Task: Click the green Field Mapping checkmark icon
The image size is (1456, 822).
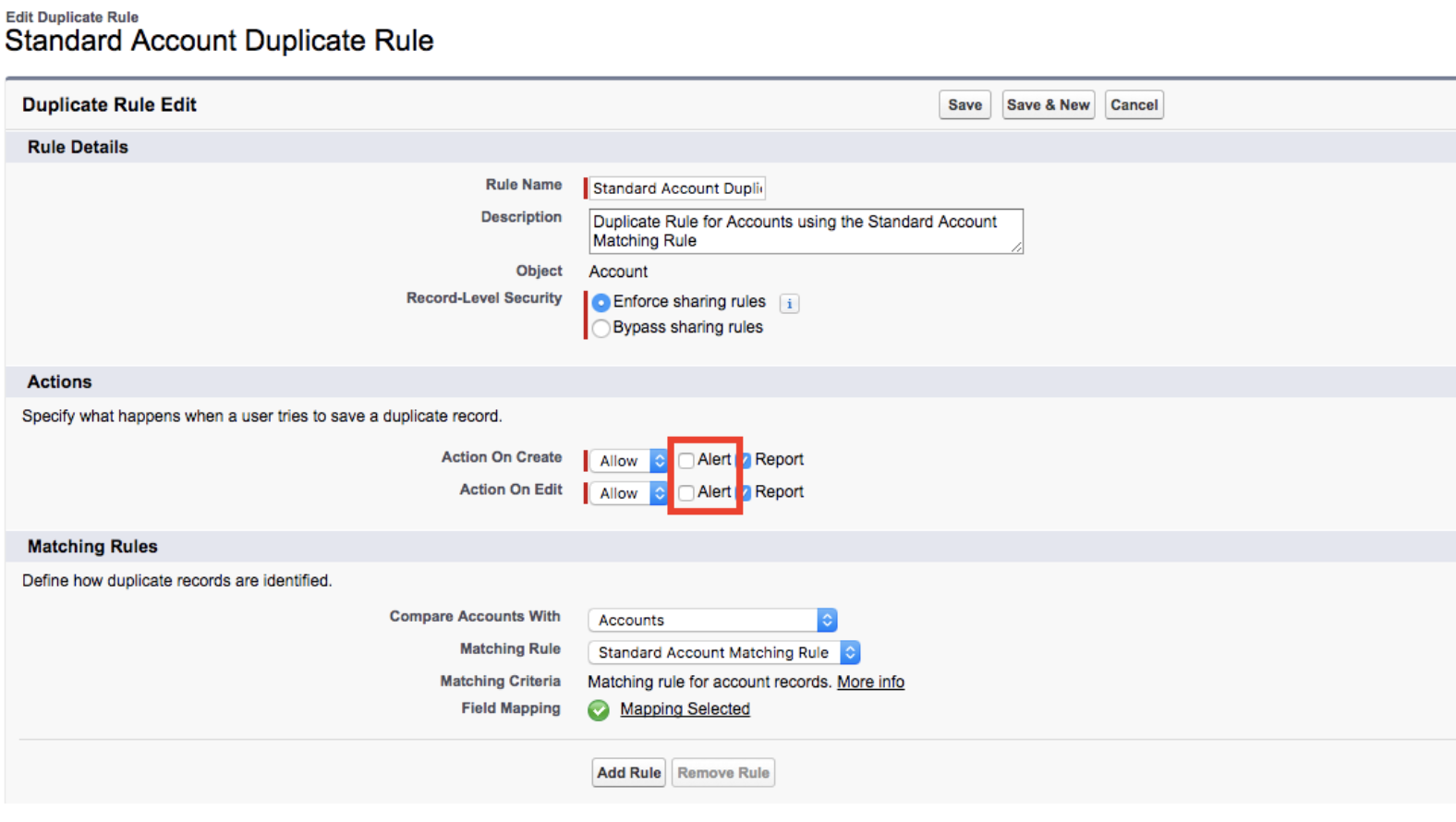Action: point(599,709)
